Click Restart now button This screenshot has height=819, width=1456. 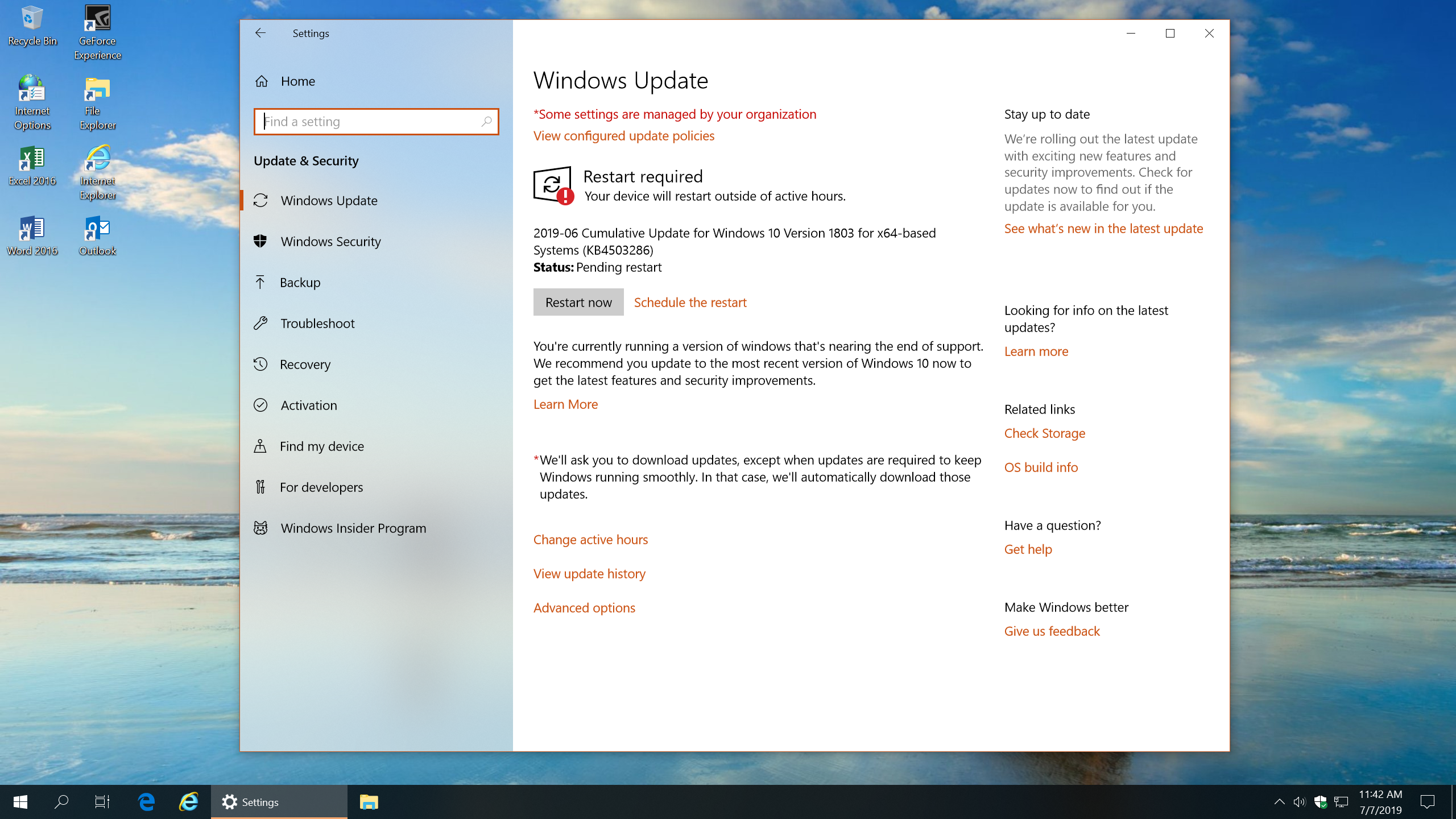click(578, 302)
